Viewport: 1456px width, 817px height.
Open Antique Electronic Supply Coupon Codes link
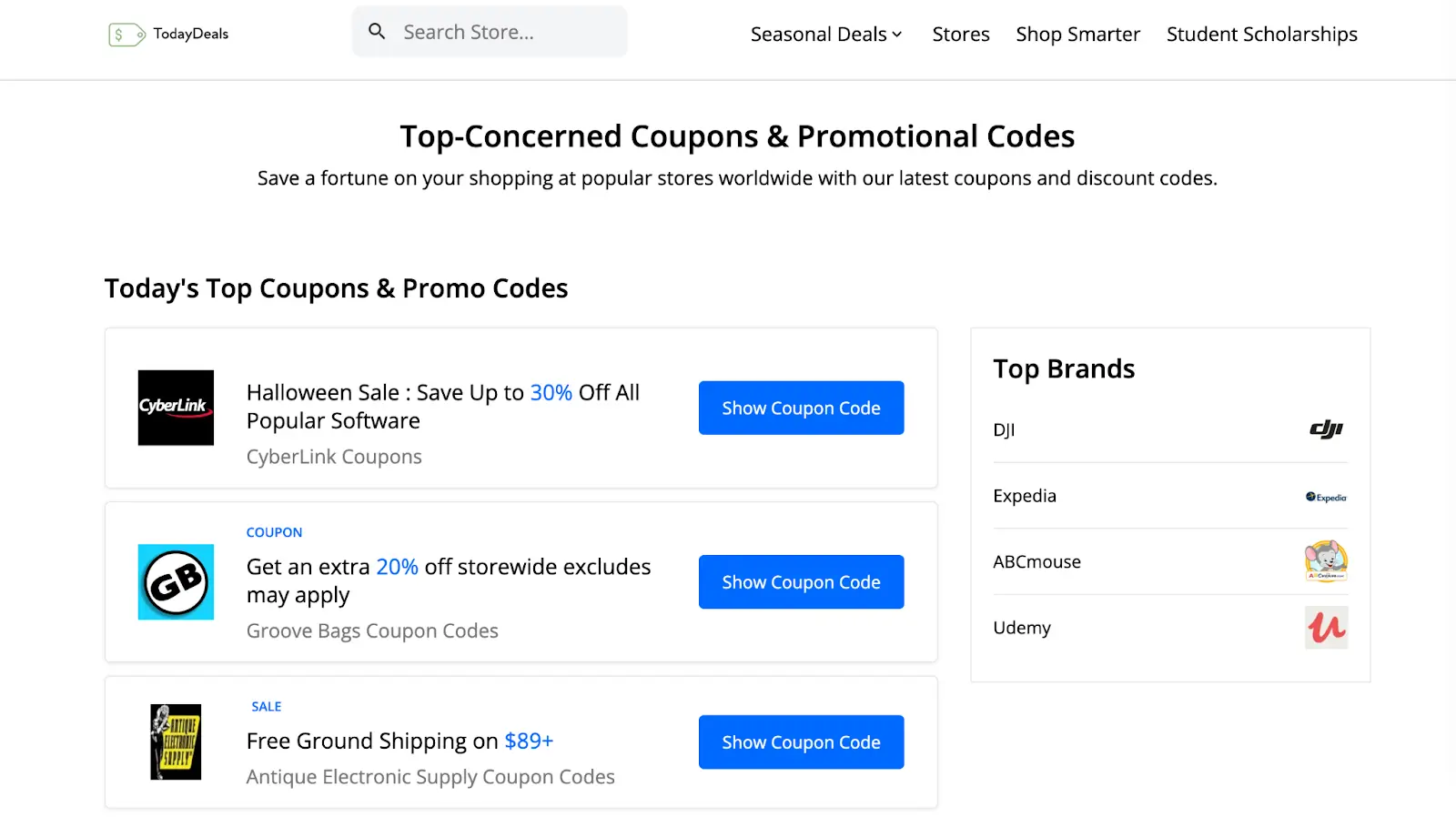click(x=430, y=776)
